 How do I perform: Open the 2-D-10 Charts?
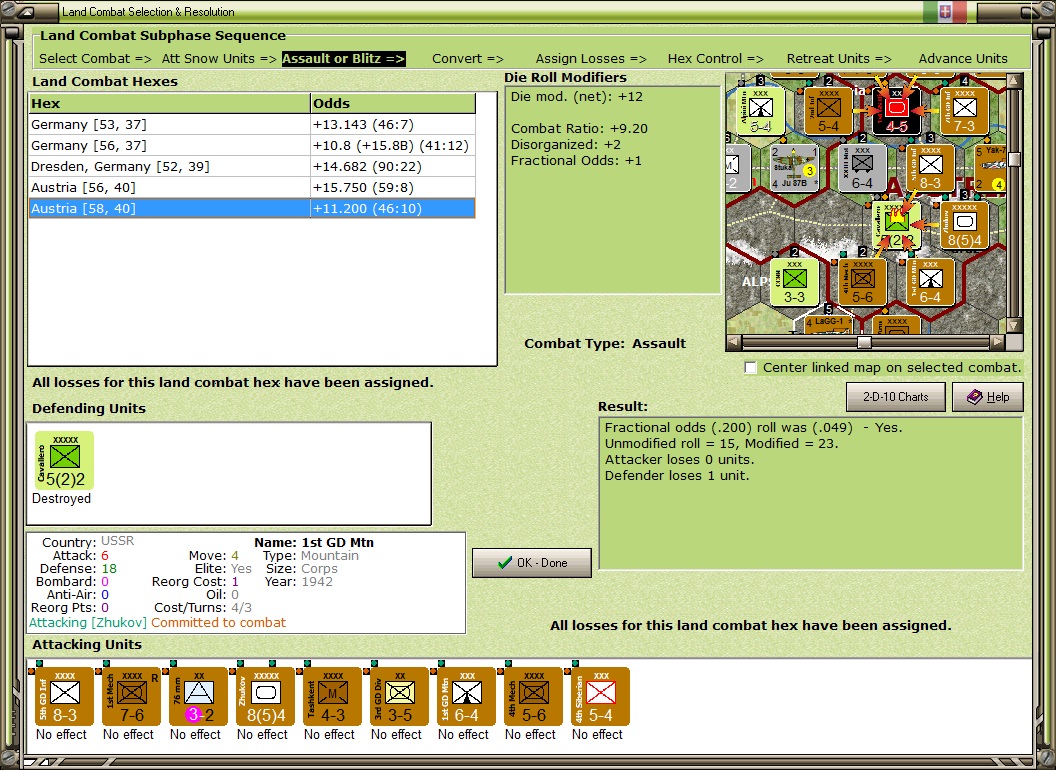click(x=895, y=397)
